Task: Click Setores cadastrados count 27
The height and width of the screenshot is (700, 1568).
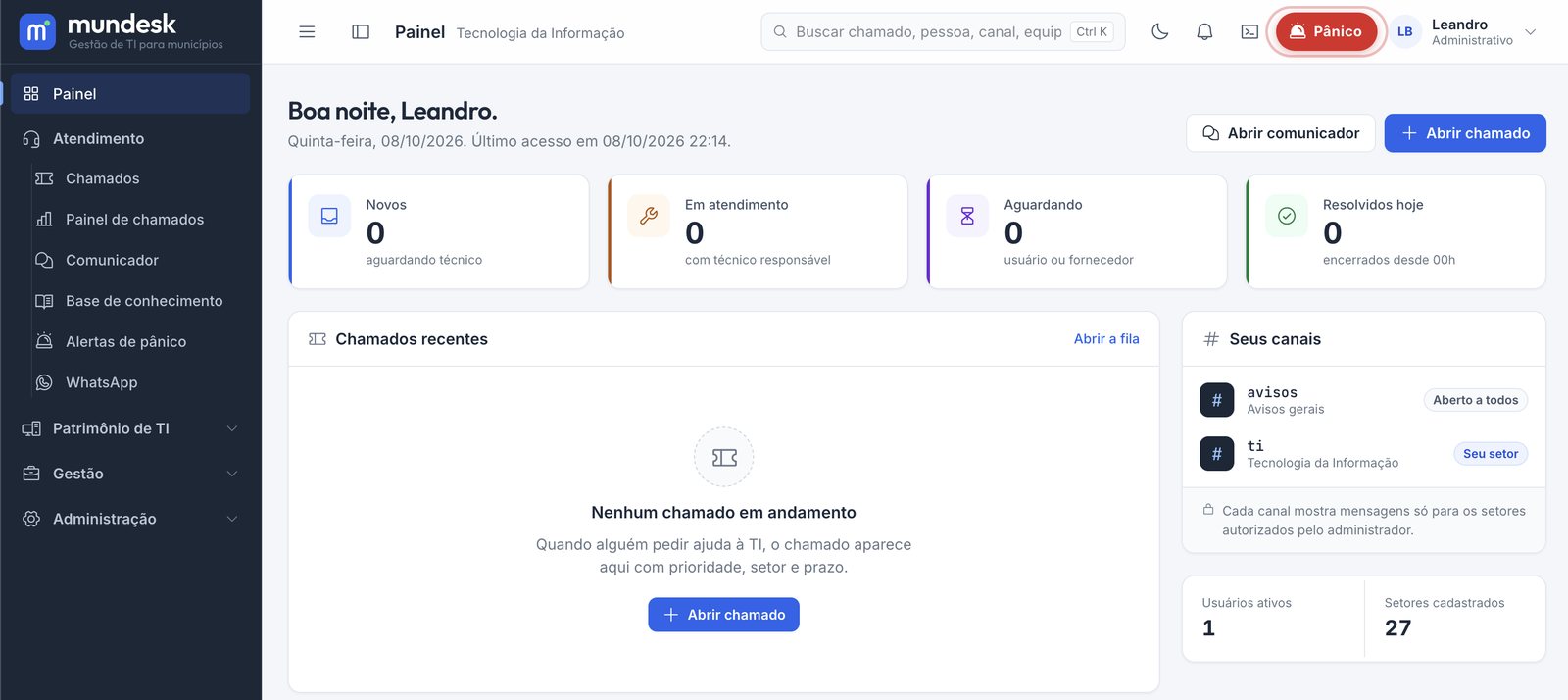Action: pos(1398,627)
